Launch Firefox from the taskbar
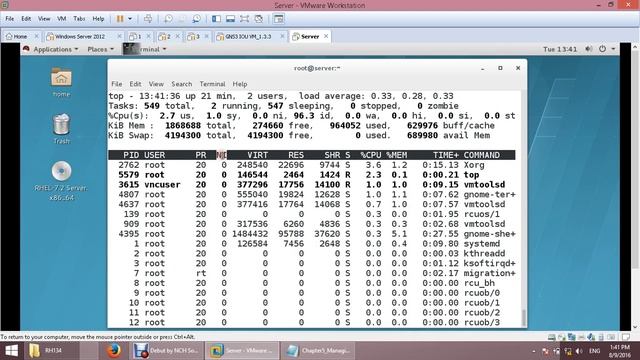The width and height of the screenshot is (640, 360). click(x=114, y=351)
